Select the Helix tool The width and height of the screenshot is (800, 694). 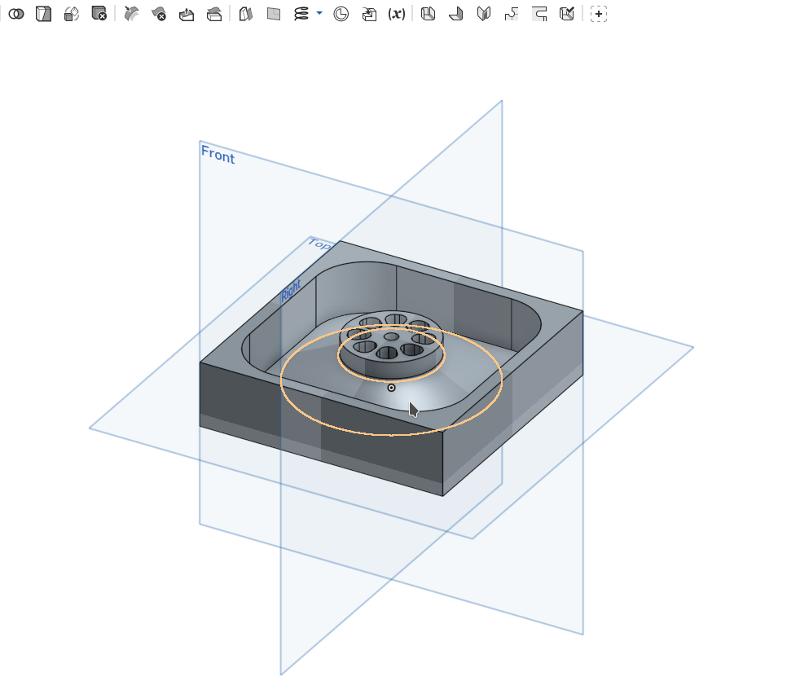[x=301, y=14]
